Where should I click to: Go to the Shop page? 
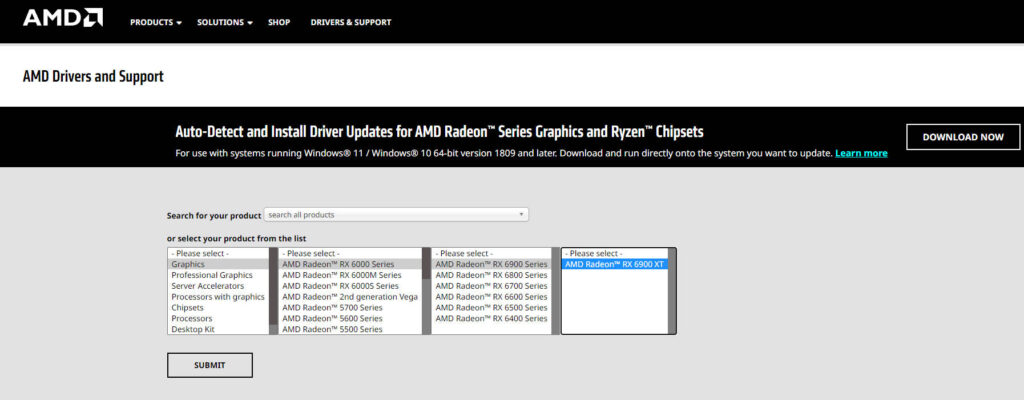coord(279,22)
